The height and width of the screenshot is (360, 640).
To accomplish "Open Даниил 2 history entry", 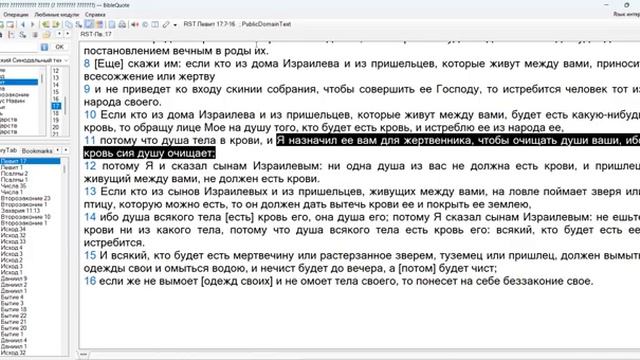I will 14,284.
